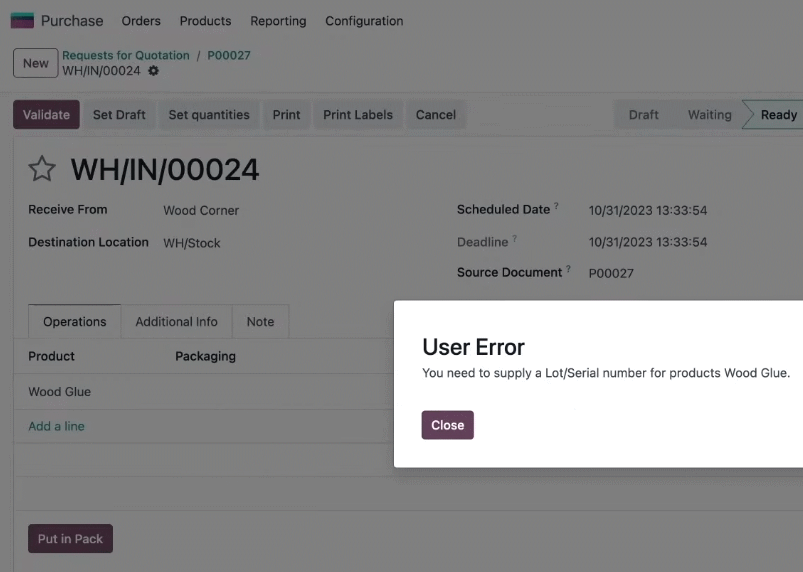Switch to the Additional Info tab

point(177,322)
